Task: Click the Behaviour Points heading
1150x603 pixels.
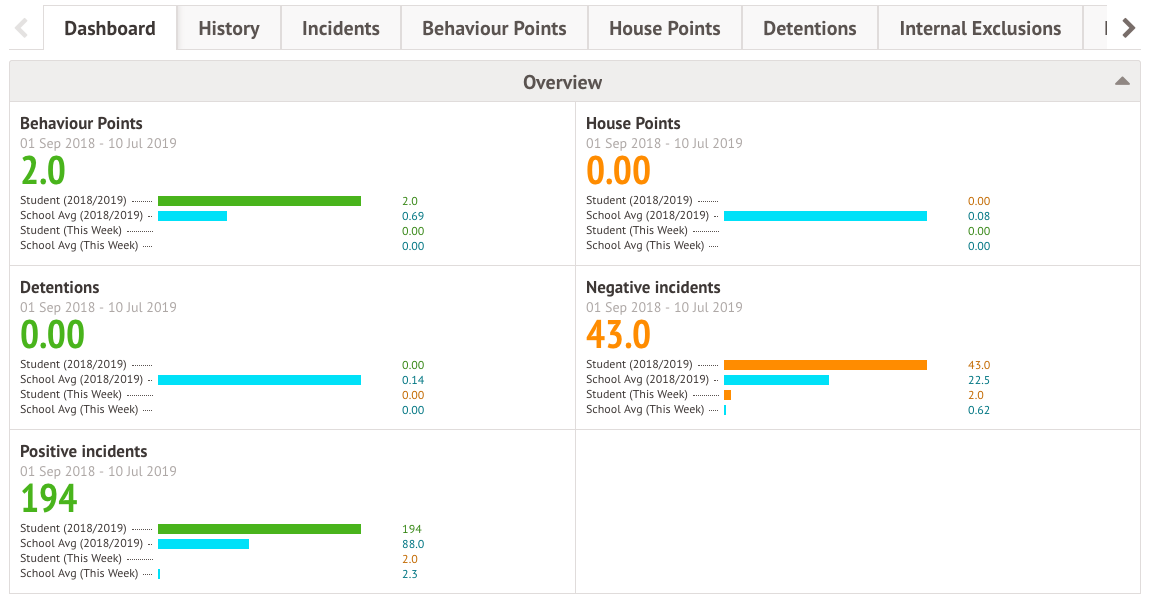Action: click(83, 123)
